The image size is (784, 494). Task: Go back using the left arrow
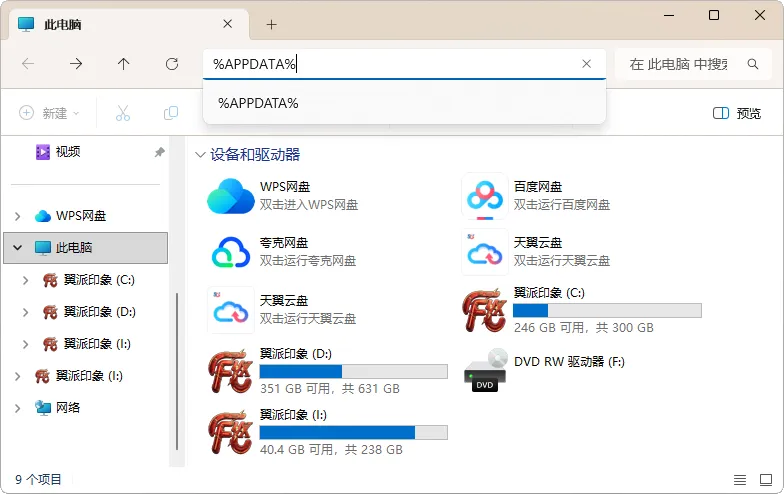(x=28, y=64)
